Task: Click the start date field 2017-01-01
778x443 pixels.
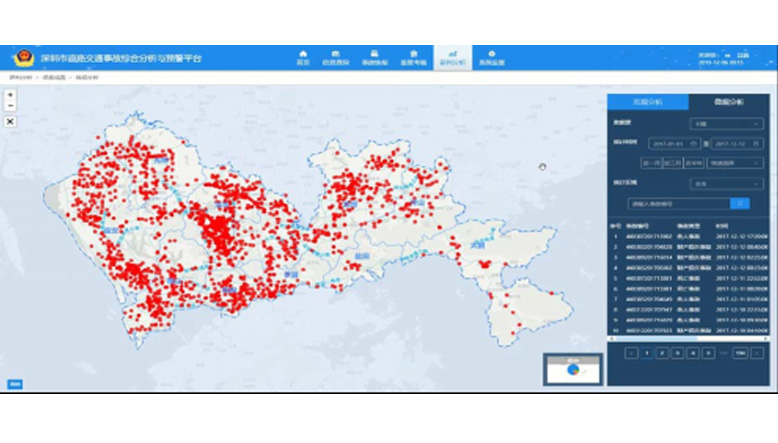Action: pos(675,143)
